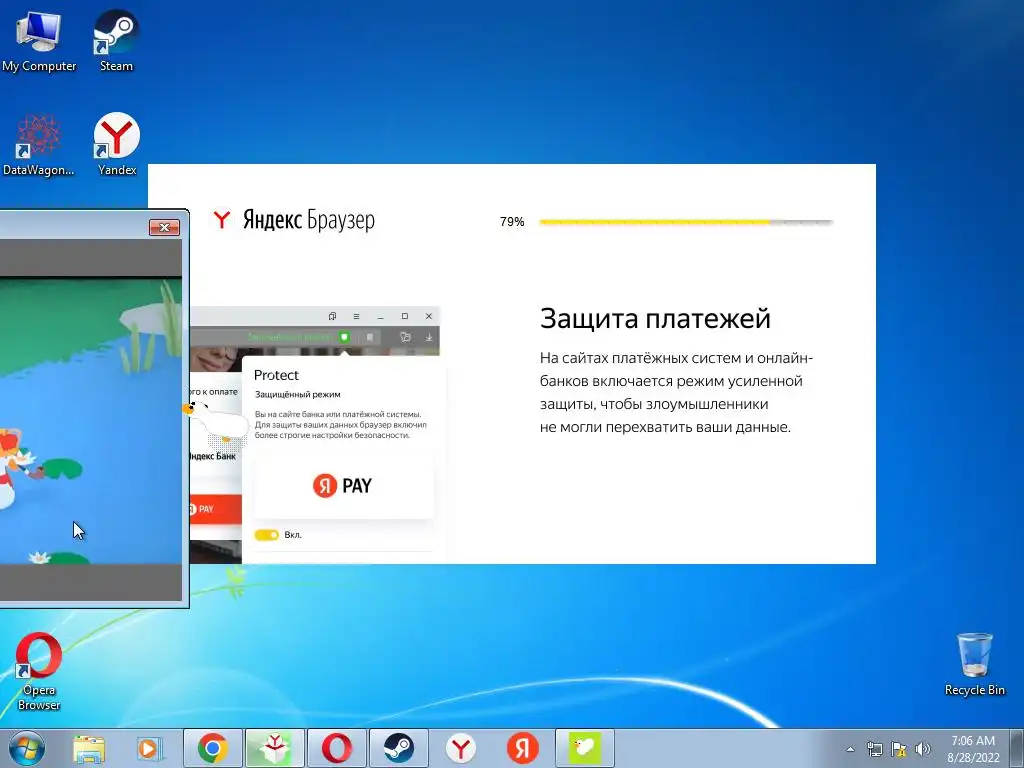Click the download arrow icon in preview
Screen dimensions: 1024x768
[429, 337]
